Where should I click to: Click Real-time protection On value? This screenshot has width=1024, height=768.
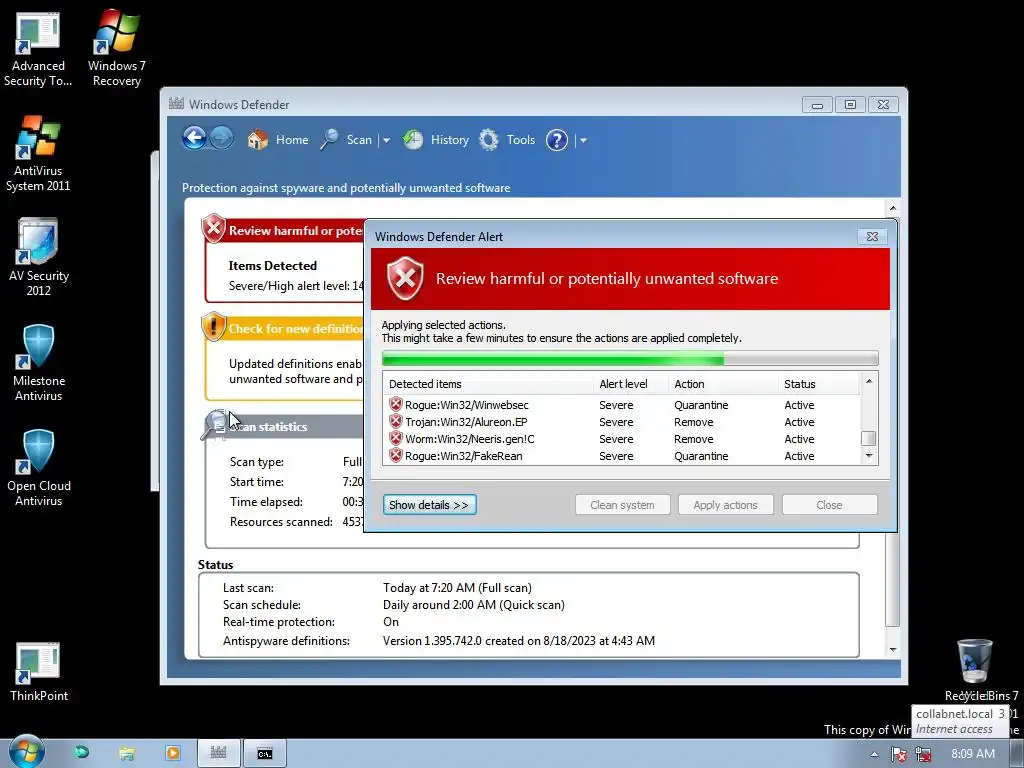(391, 622)
